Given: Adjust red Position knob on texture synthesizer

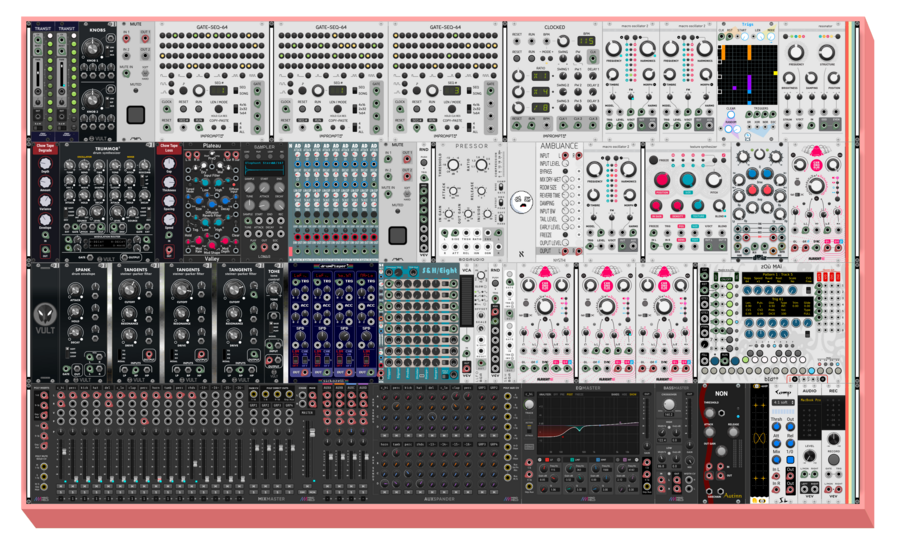Looking at the screenshot, I should click(662, 179).
